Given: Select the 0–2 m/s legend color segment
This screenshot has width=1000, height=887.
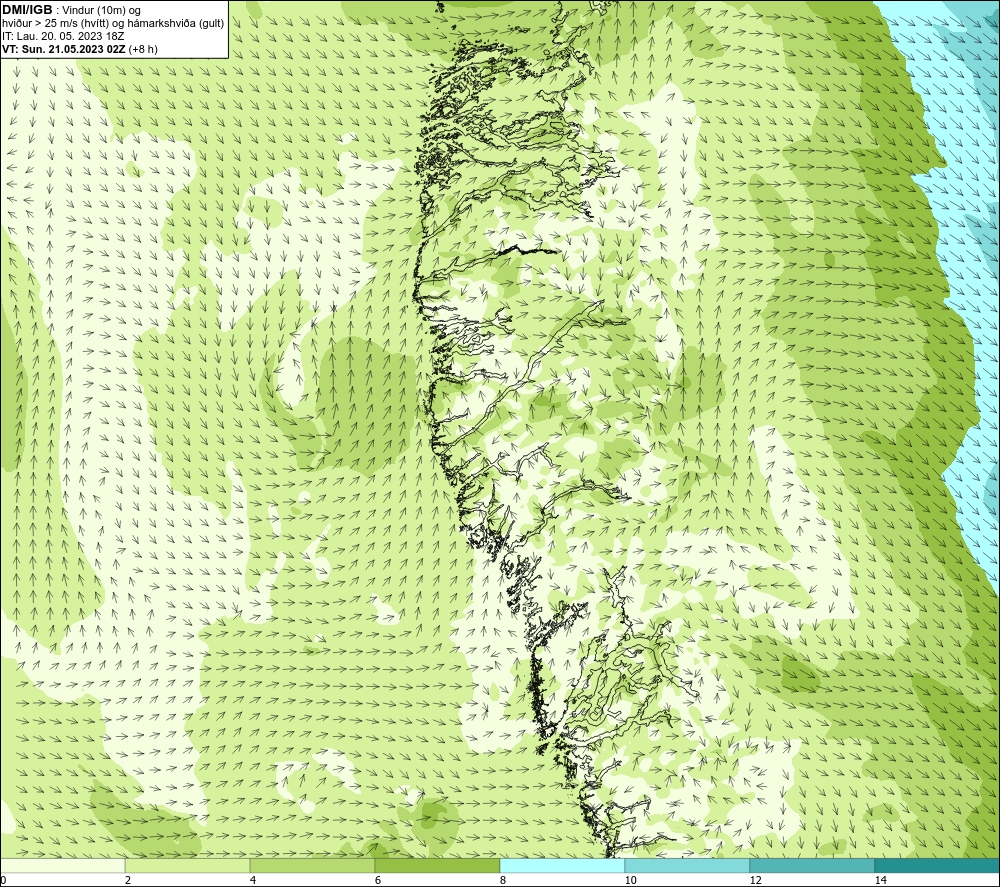Looking at the screenshot, I should pos(62,865).
